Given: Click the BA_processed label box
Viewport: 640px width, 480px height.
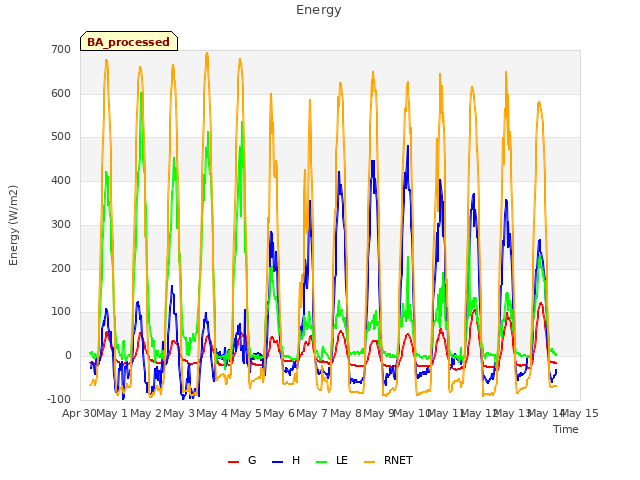Looking at the screenshot, I should point(129,41).
